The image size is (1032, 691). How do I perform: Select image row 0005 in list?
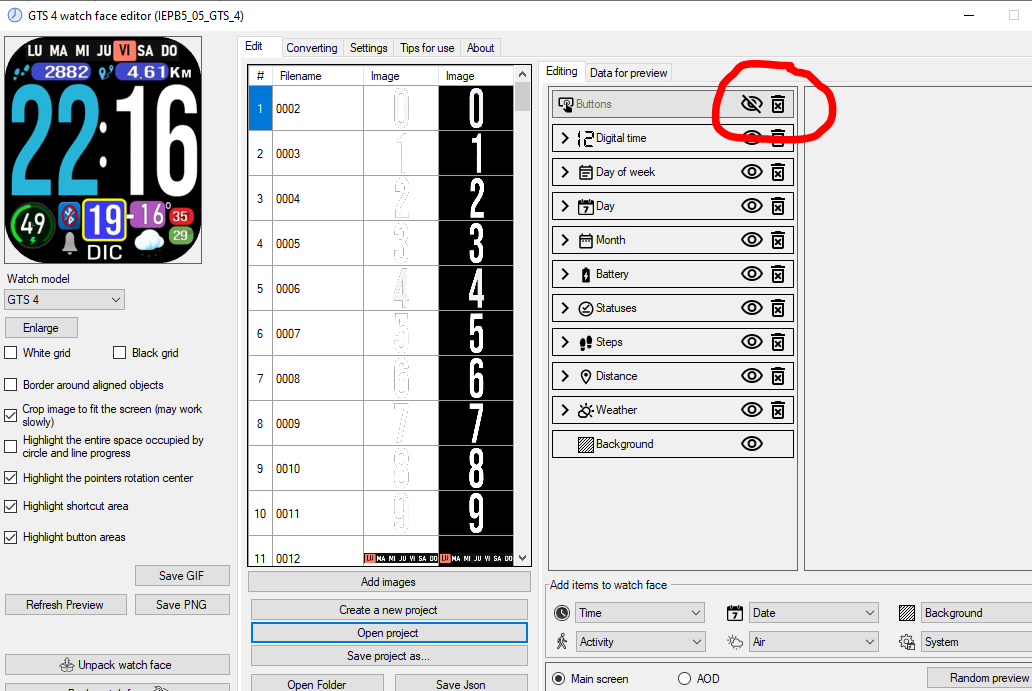click(x=380, y=243)
